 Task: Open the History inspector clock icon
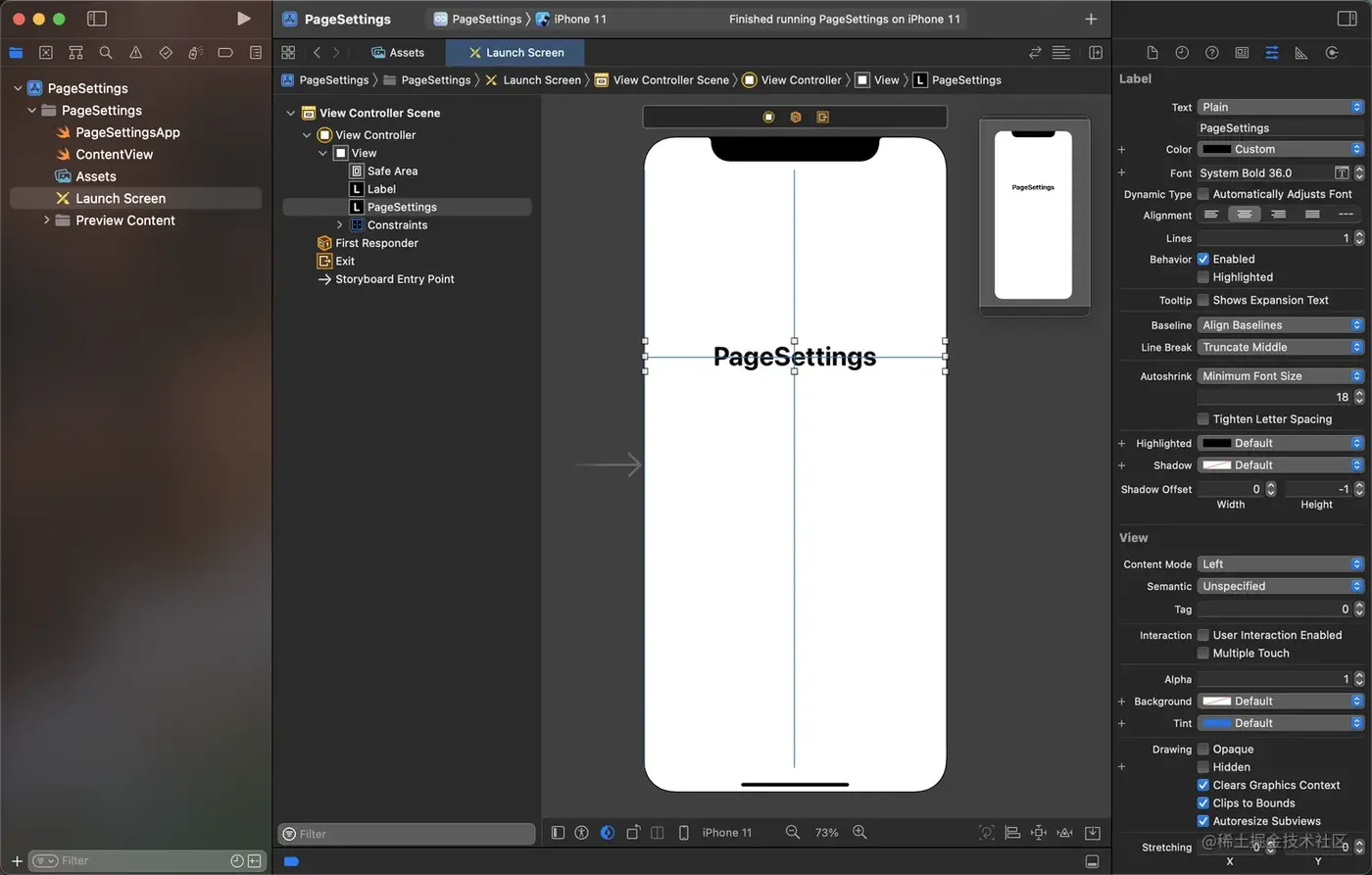click(x=1182, y=53)
